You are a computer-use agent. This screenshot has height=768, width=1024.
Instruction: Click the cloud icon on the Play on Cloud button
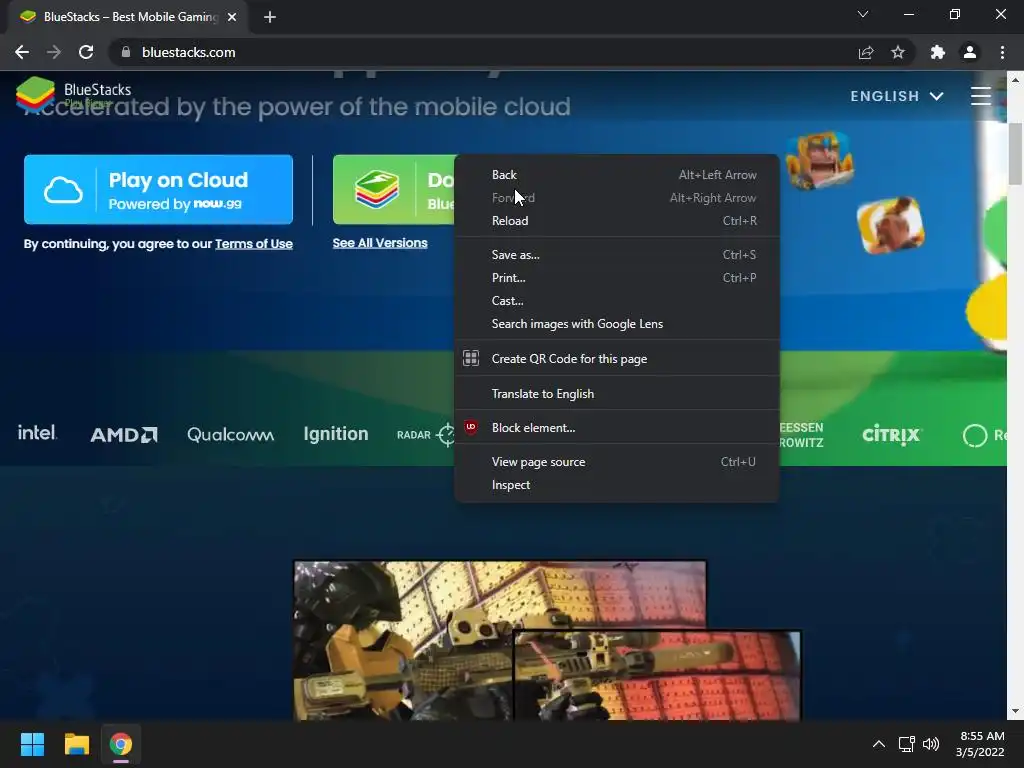(63, 190)
